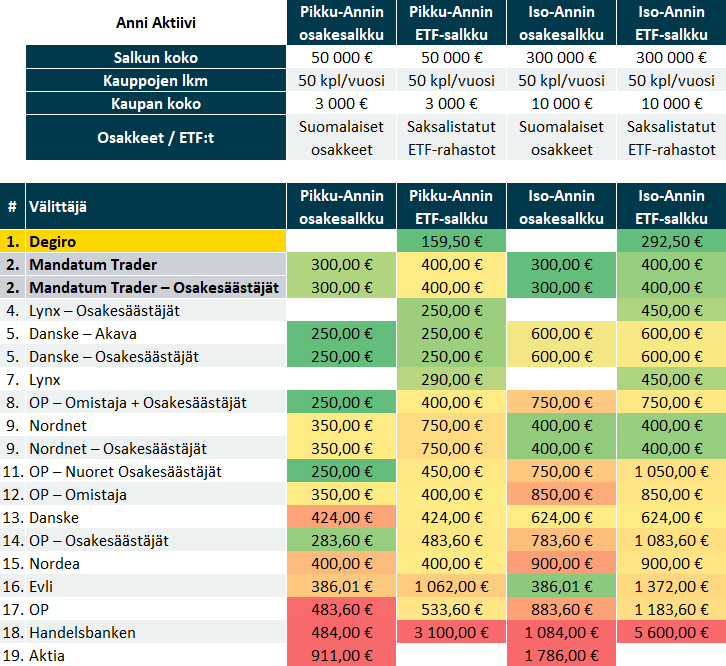Image resolution: width=726 pixels, height=666 pixels.
Task: Click the 'Handelsbanken' broker row name
Action: 156,633
